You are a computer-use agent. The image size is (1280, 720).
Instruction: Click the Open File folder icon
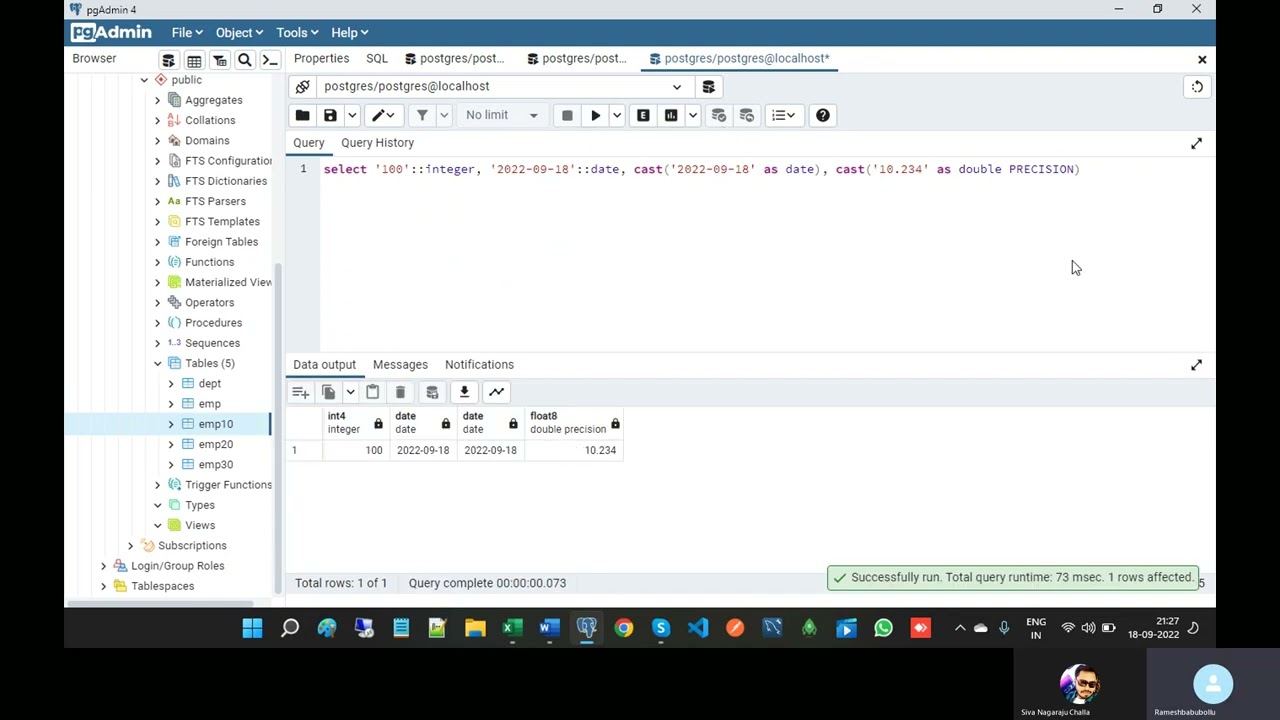[302, 115]
